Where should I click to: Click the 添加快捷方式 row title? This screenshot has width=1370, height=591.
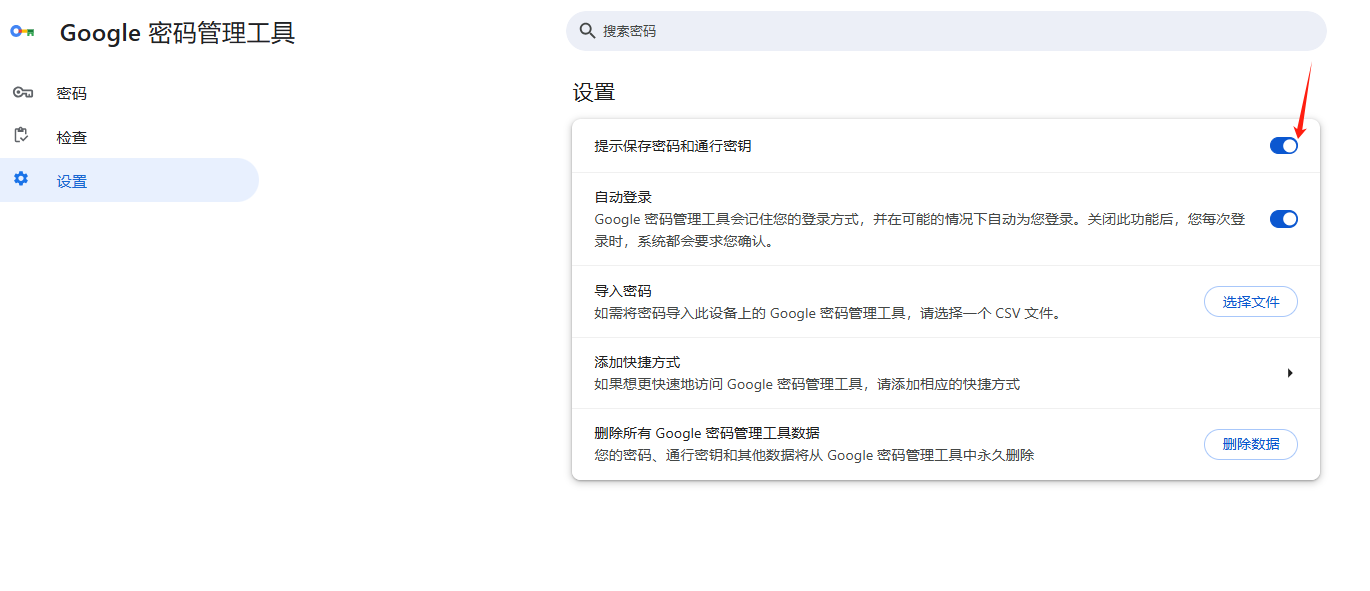click(637, 362)
